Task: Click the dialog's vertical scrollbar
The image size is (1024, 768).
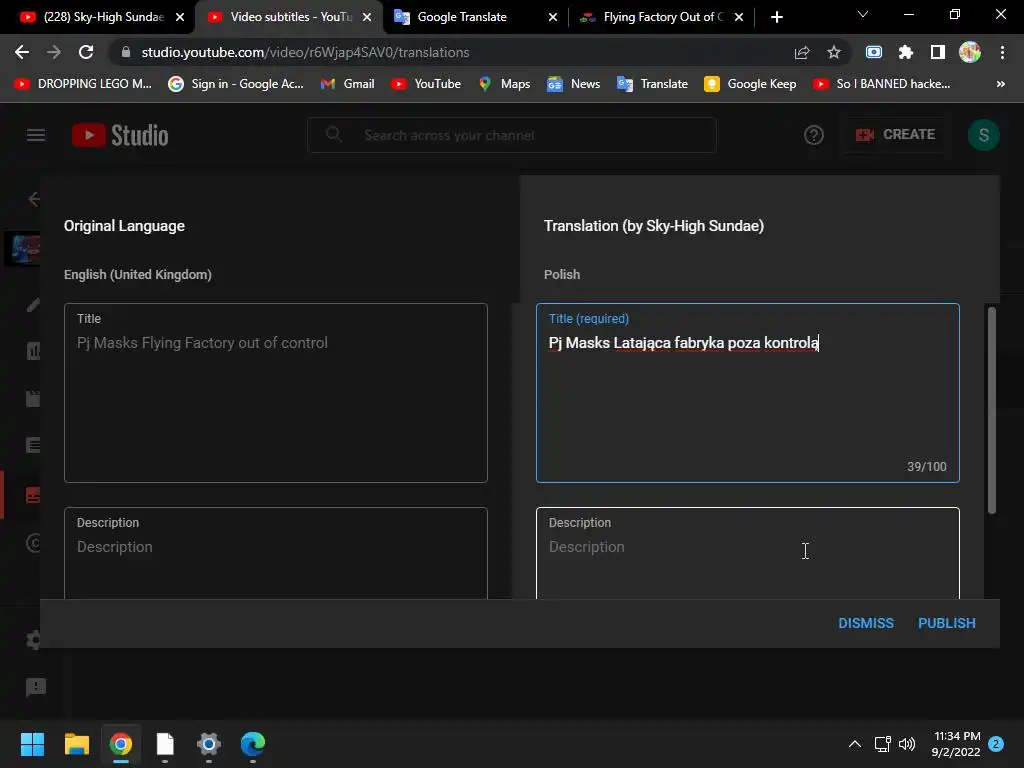Action: click(991, 410)
